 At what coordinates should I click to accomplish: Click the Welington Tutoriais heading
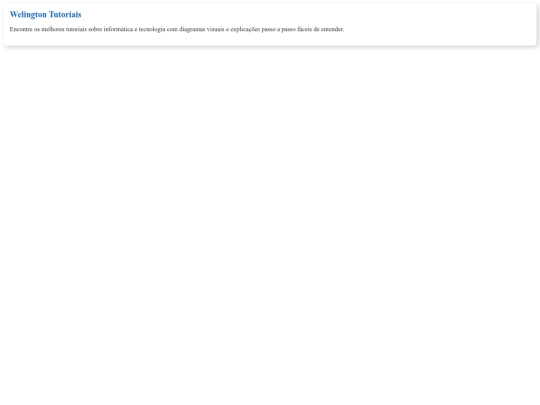(x=45, y=14)
